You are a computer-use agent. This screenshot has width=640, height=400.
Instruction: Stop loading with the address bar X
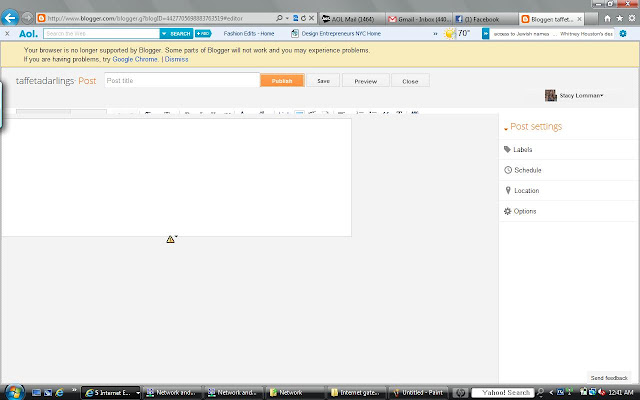pos(311,18)
